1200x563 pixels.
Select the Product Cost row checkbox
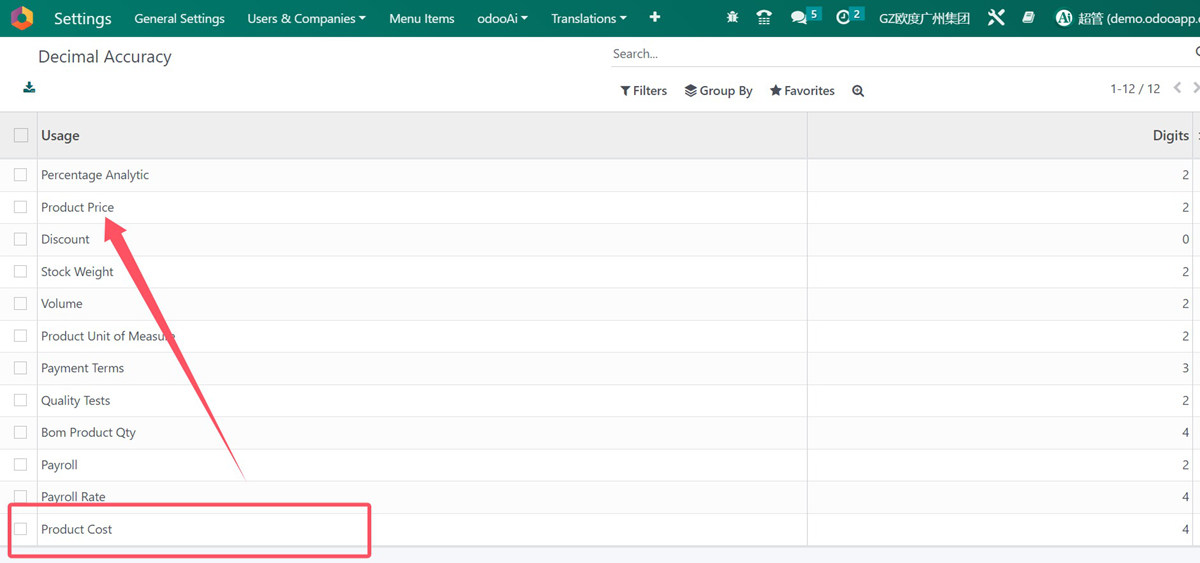21,529
